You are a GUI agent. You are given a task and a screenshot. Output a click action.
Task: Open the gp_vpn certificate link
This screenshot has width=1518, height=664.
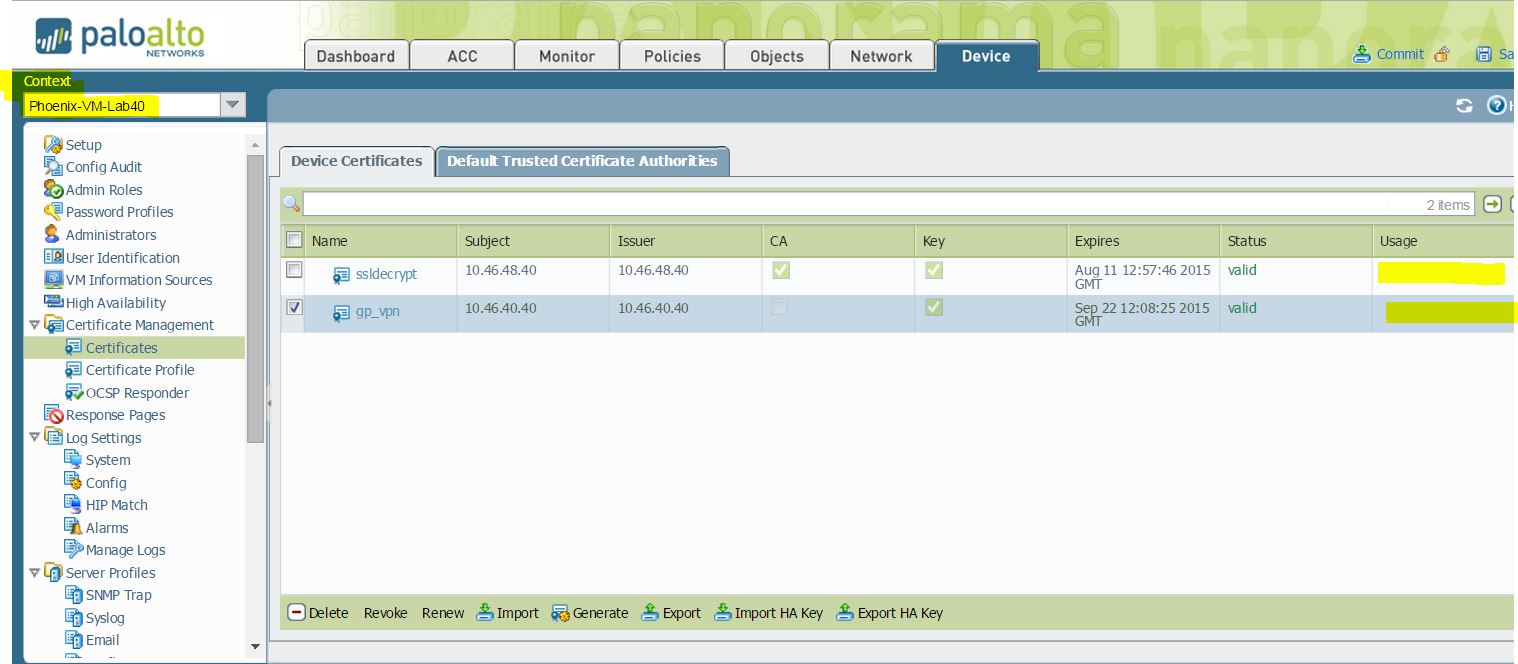point(378,312)
